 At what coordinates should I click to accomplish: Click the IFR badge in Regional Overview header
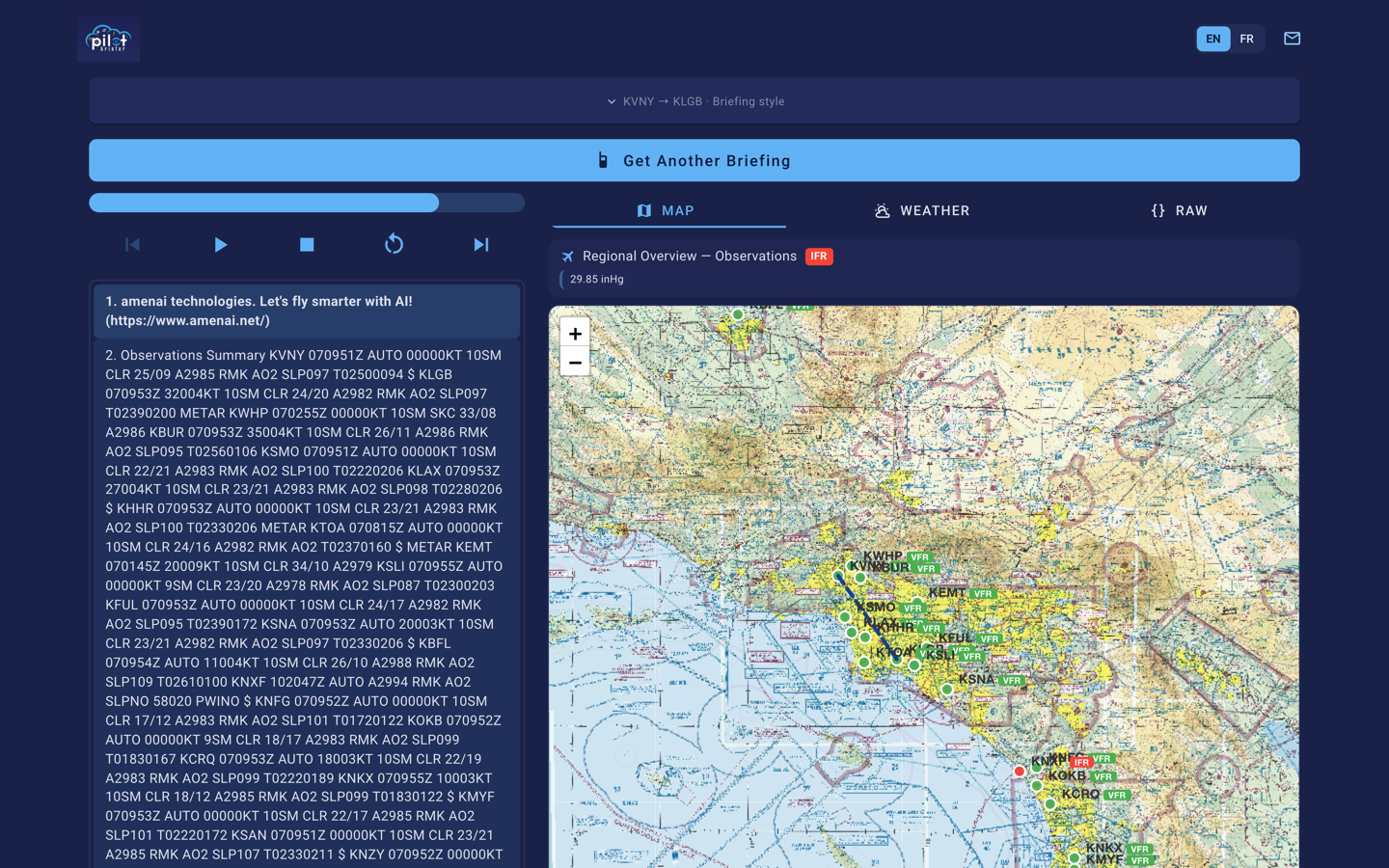click(x=819, y=257)
